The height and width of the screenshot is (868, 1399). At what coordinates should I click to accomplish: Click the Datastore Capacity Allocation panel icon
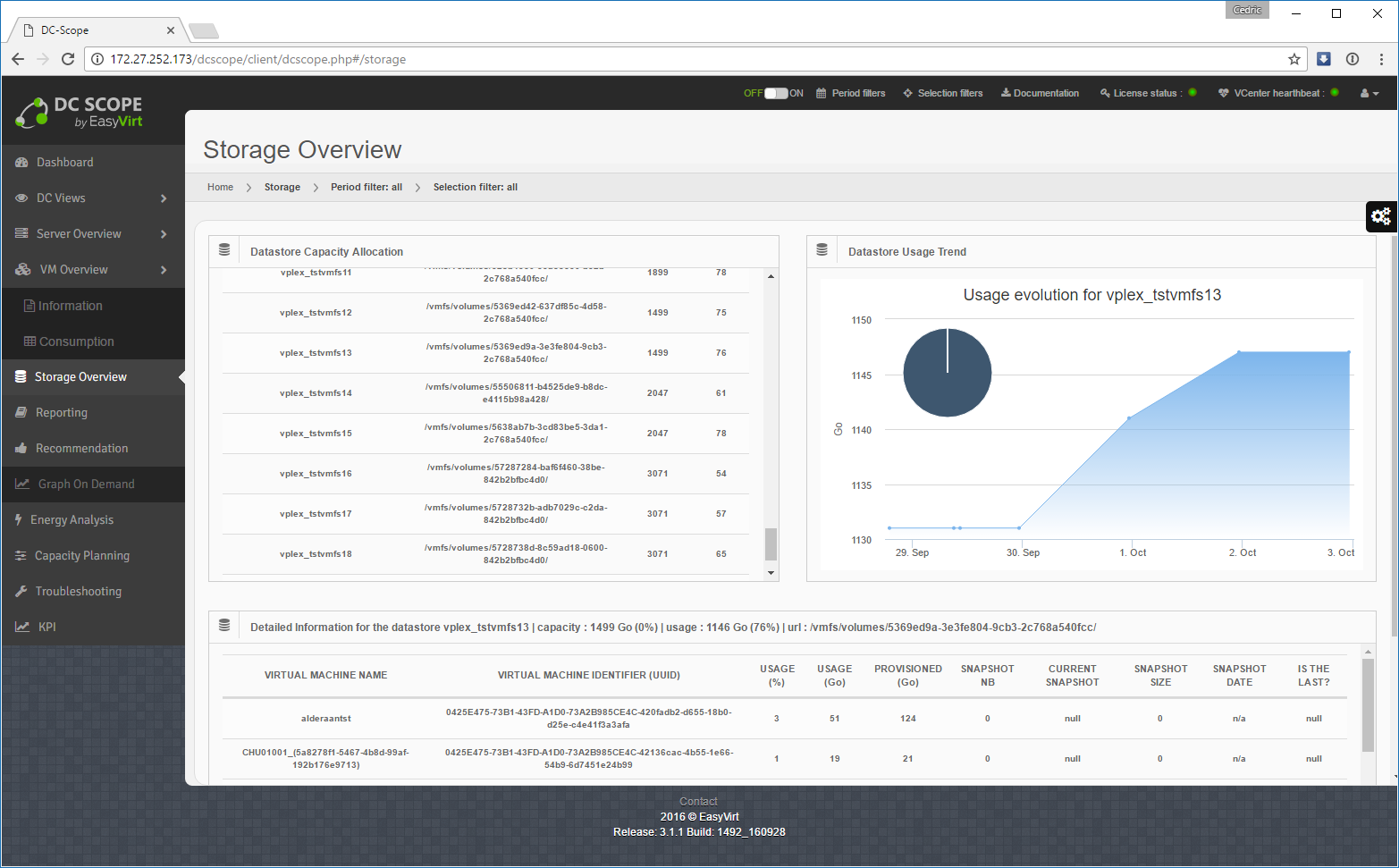tap(224, 250)
